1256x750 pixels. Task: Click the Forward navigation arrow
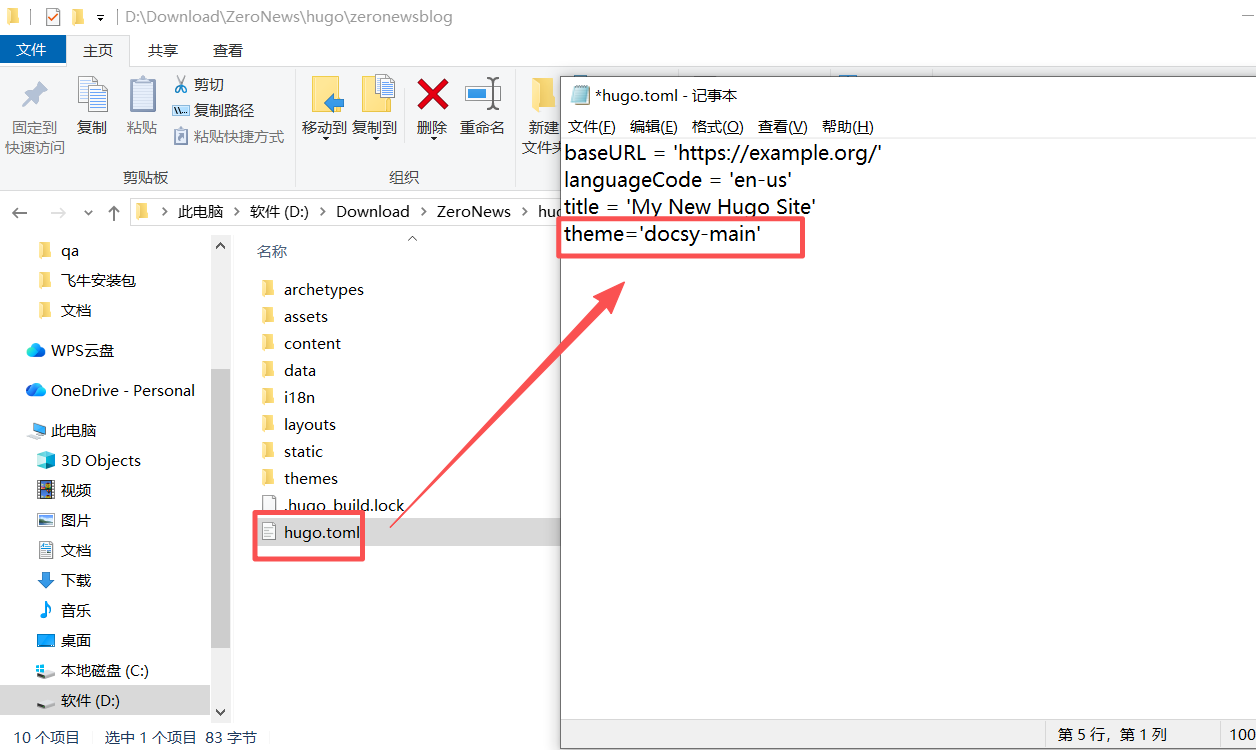59,212
